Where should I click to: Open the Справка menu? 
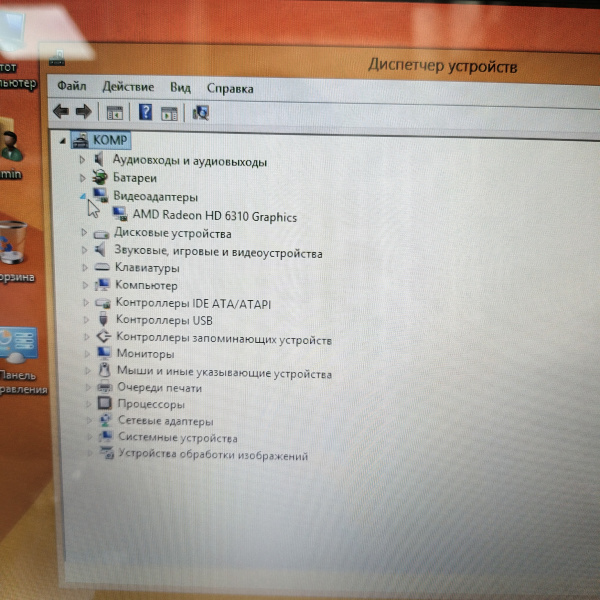[230, 88]
